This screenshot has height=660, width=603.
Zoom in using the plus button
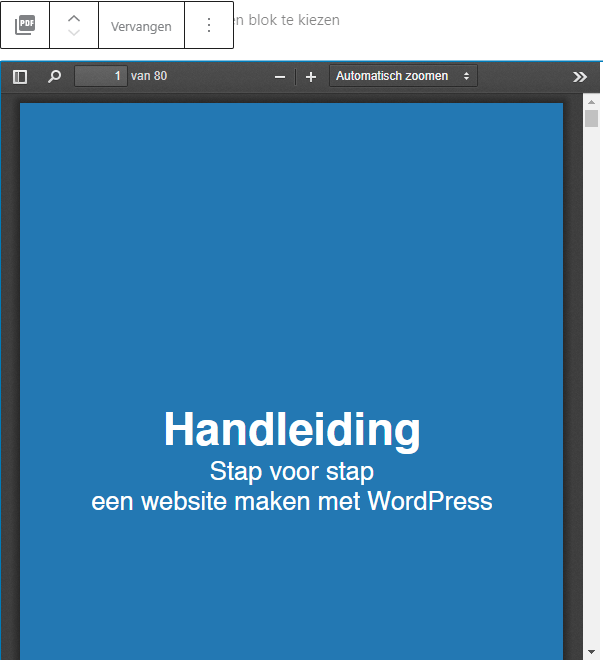coord(311,77)
